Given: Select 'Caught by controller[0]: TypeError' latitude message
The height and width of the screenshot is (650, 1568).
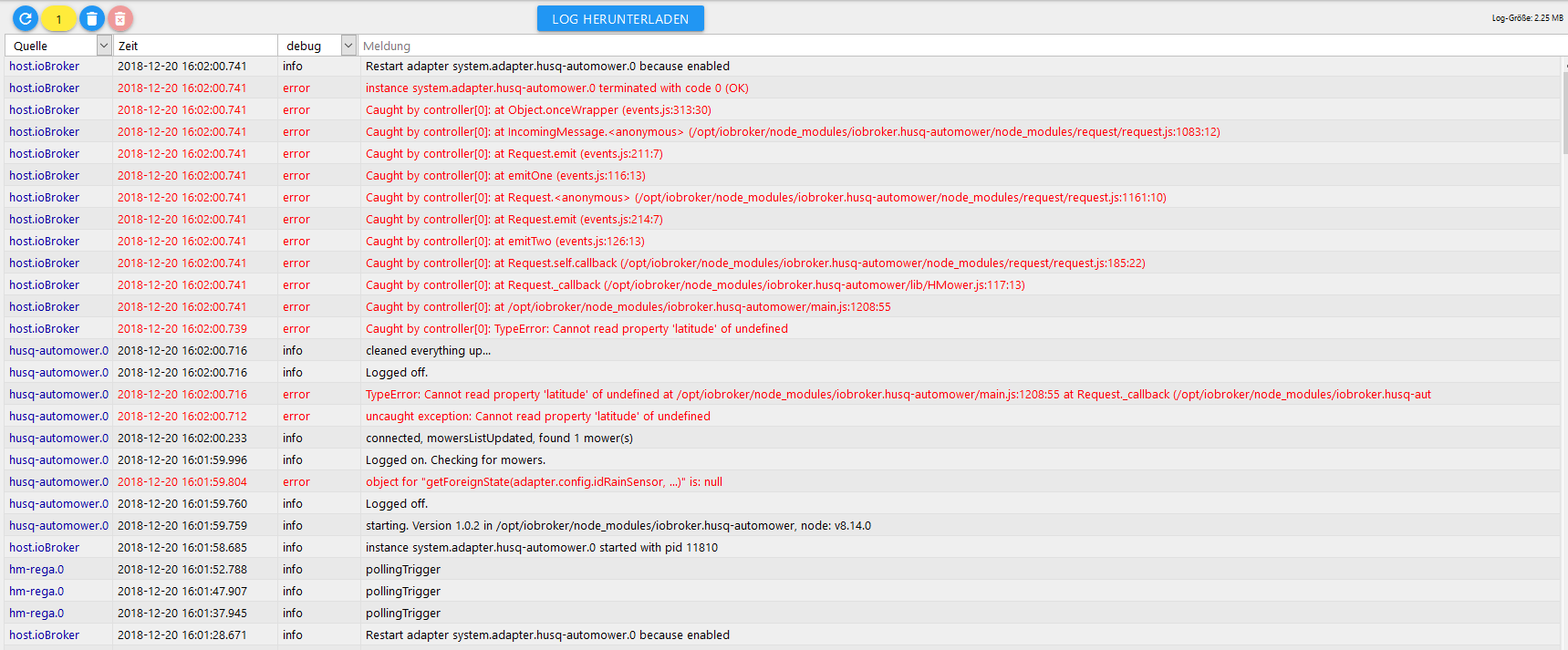Looking at the screenshot, I should [x=576, y=329].
